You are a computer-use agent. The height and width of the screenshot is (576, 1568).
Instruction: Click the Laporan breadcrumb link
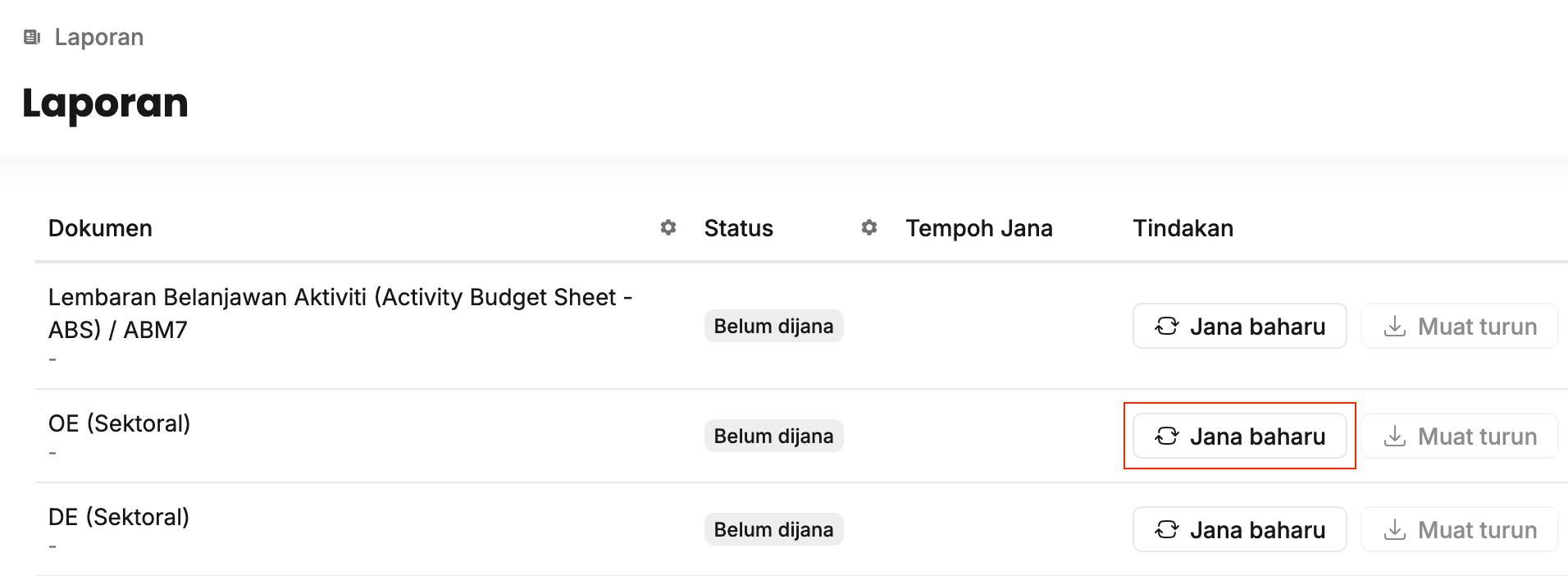(99, 37)
